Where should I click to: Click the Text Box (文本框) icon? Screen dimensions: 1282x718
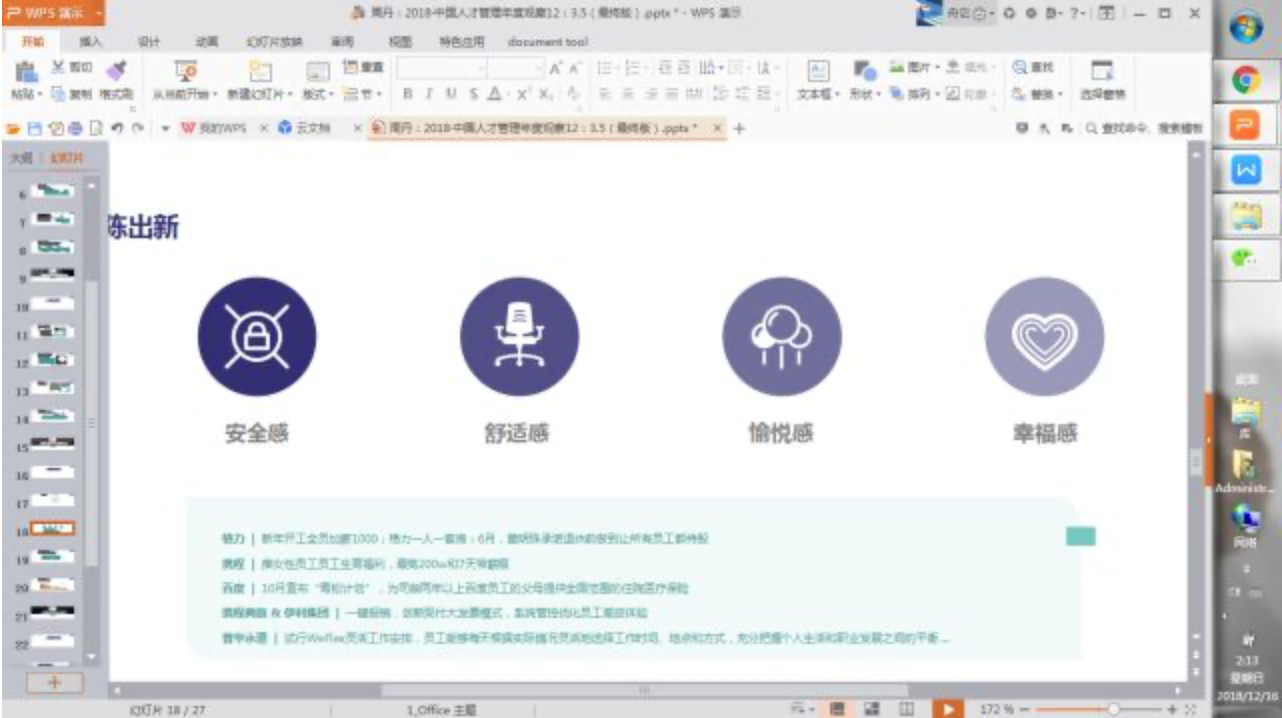pos(817,71)
